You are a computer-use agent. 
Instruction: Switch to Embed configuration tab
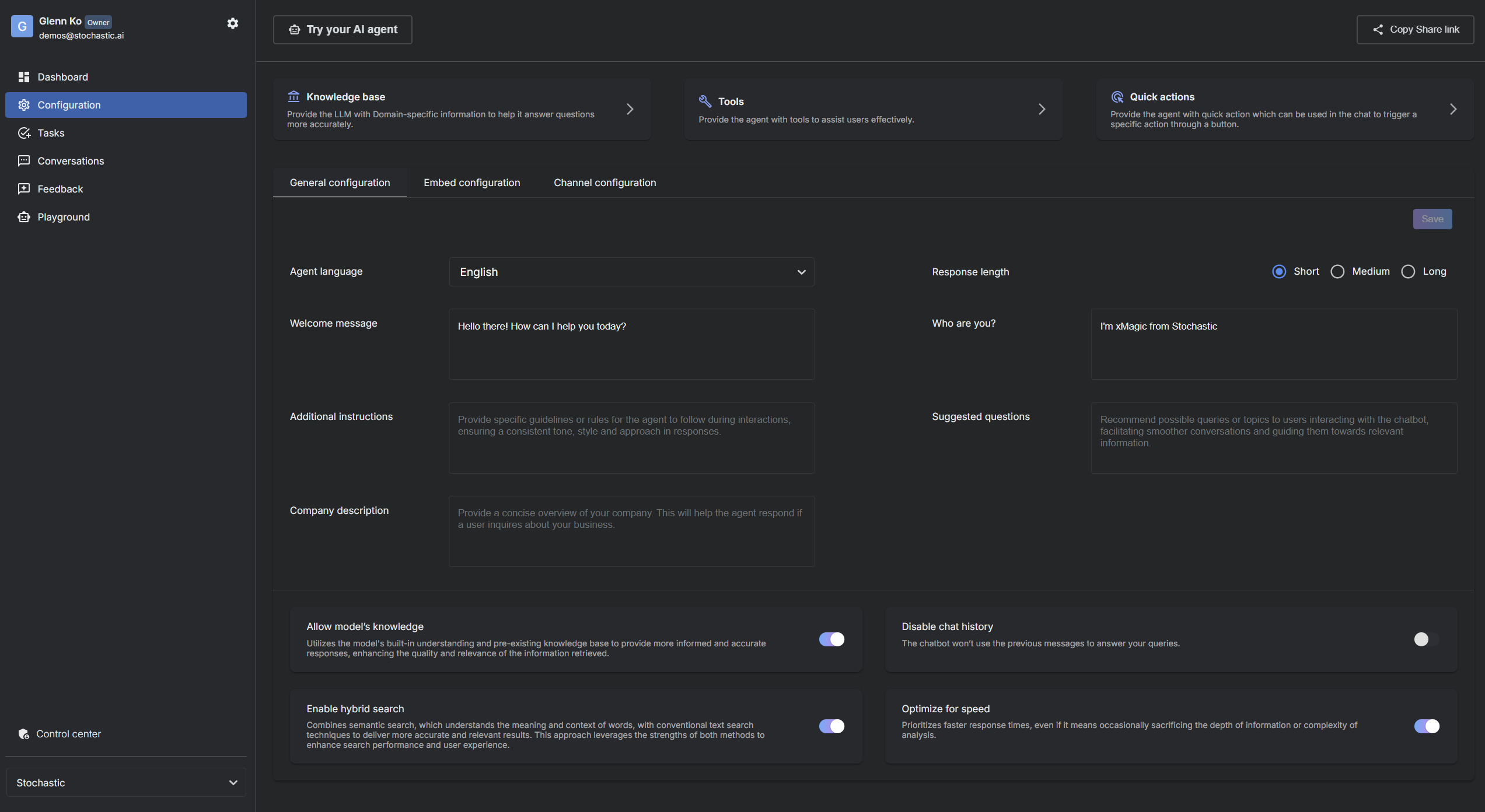(471, 183)
